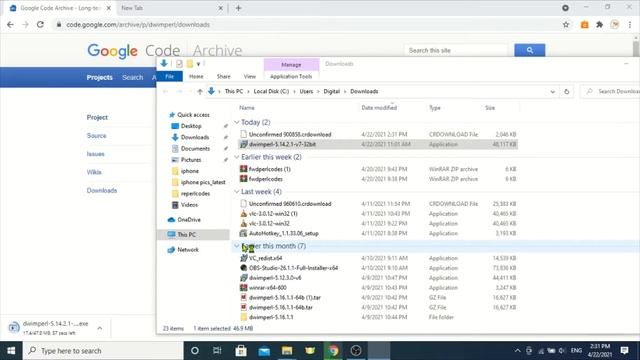The image size is (640, 360).
Task: Open the View ribbon tab
Action: tap(249, 76)
